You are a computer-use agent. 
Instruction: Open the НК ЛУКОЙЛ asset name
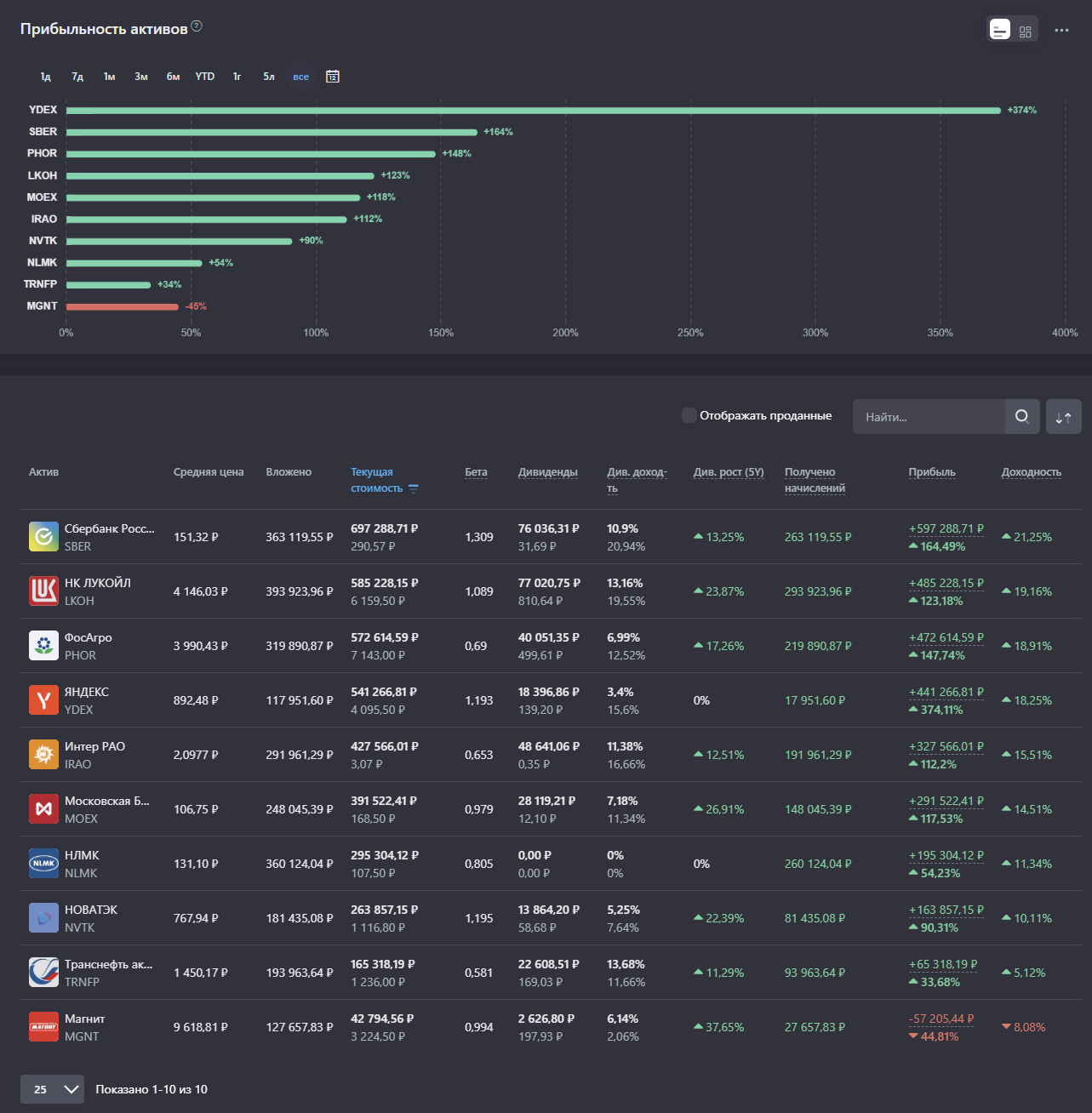[98, 583]
